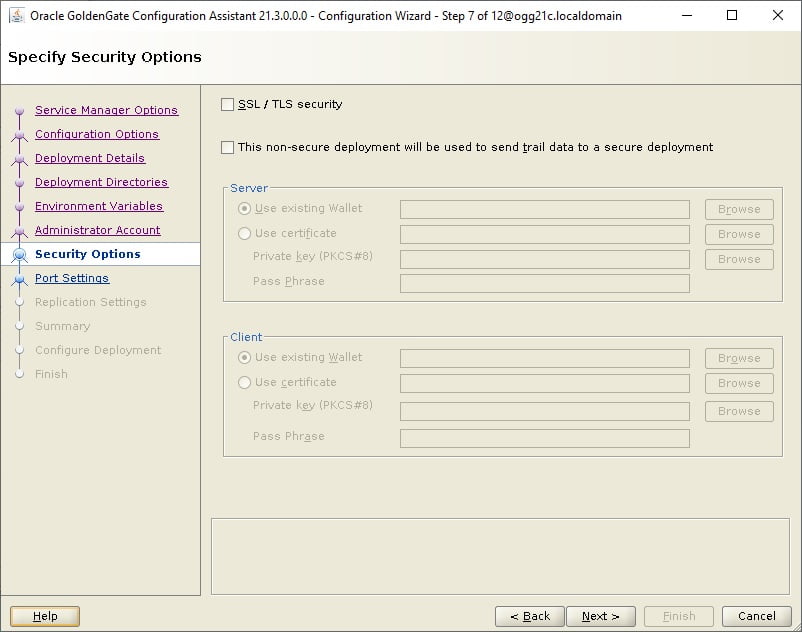The height and width of the screenshot is (632, 802).
Task: Click the Administrator Account step node icon
Action: pyautogui.click(x=19, y=231)
